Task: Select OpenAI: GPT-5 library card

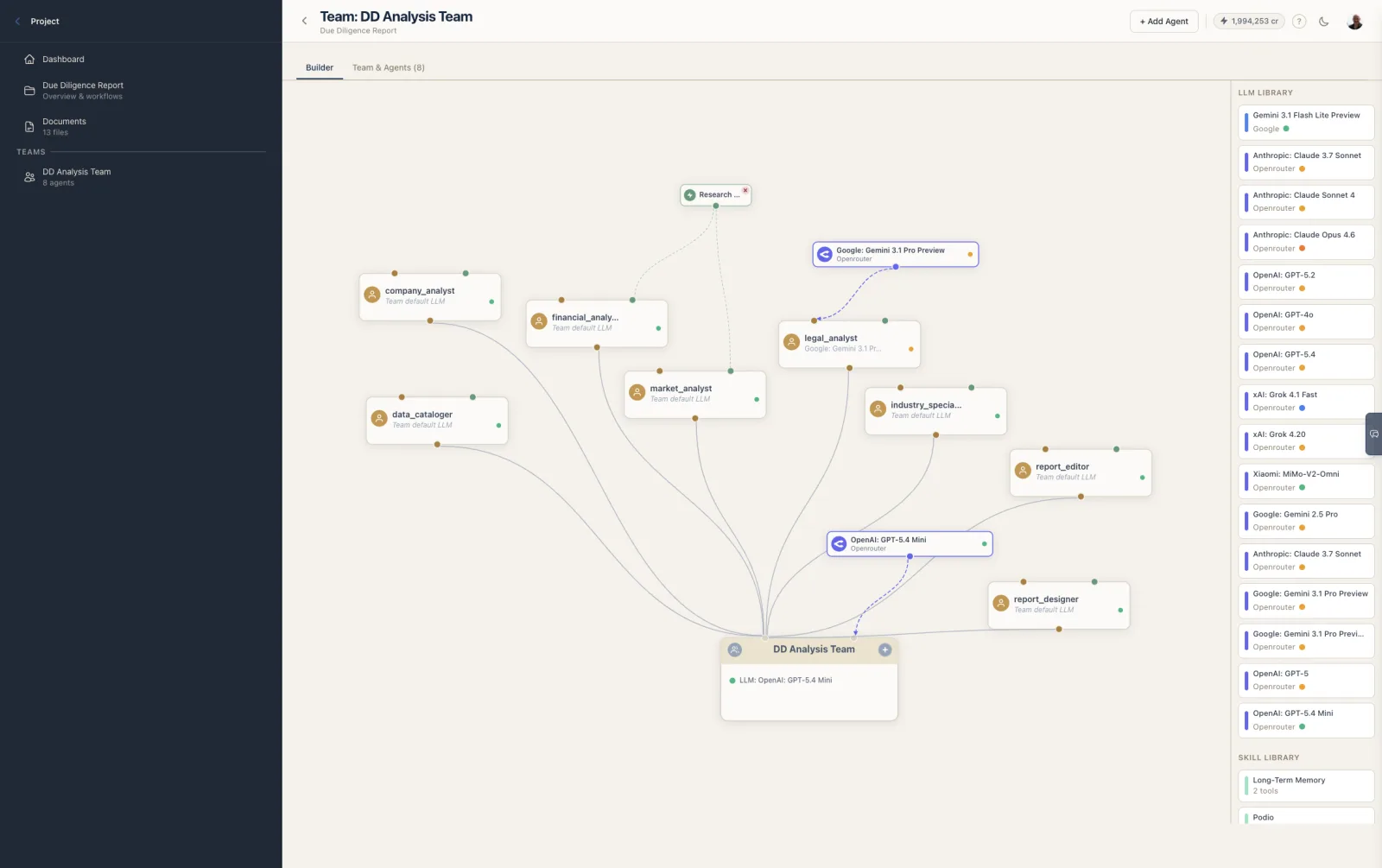Action: pyautogui.click(x=1306, y=681)
